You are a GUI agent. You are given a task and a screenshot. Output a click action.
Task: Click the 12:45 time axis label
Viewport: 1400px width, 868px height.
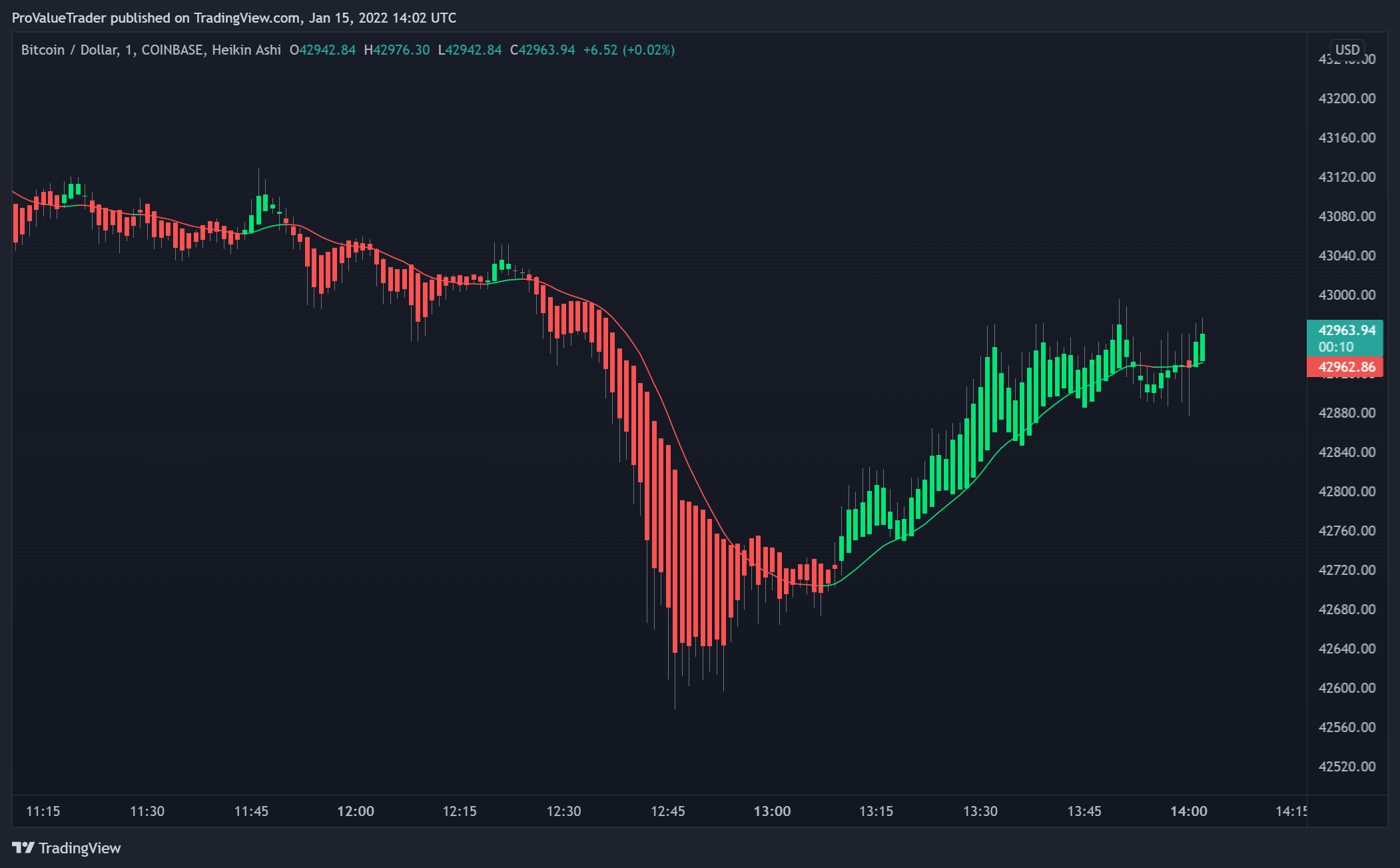668,811
